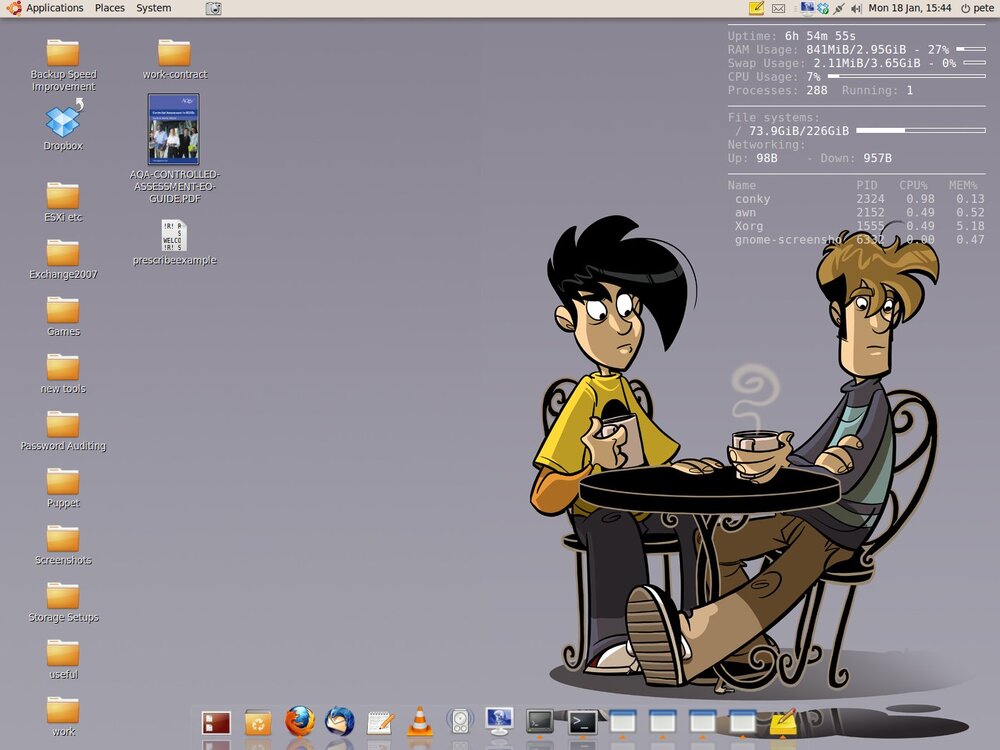Select the Screenshots folder
The height and width of the screenshot is (750, 1000).
[x=63, y=545]
